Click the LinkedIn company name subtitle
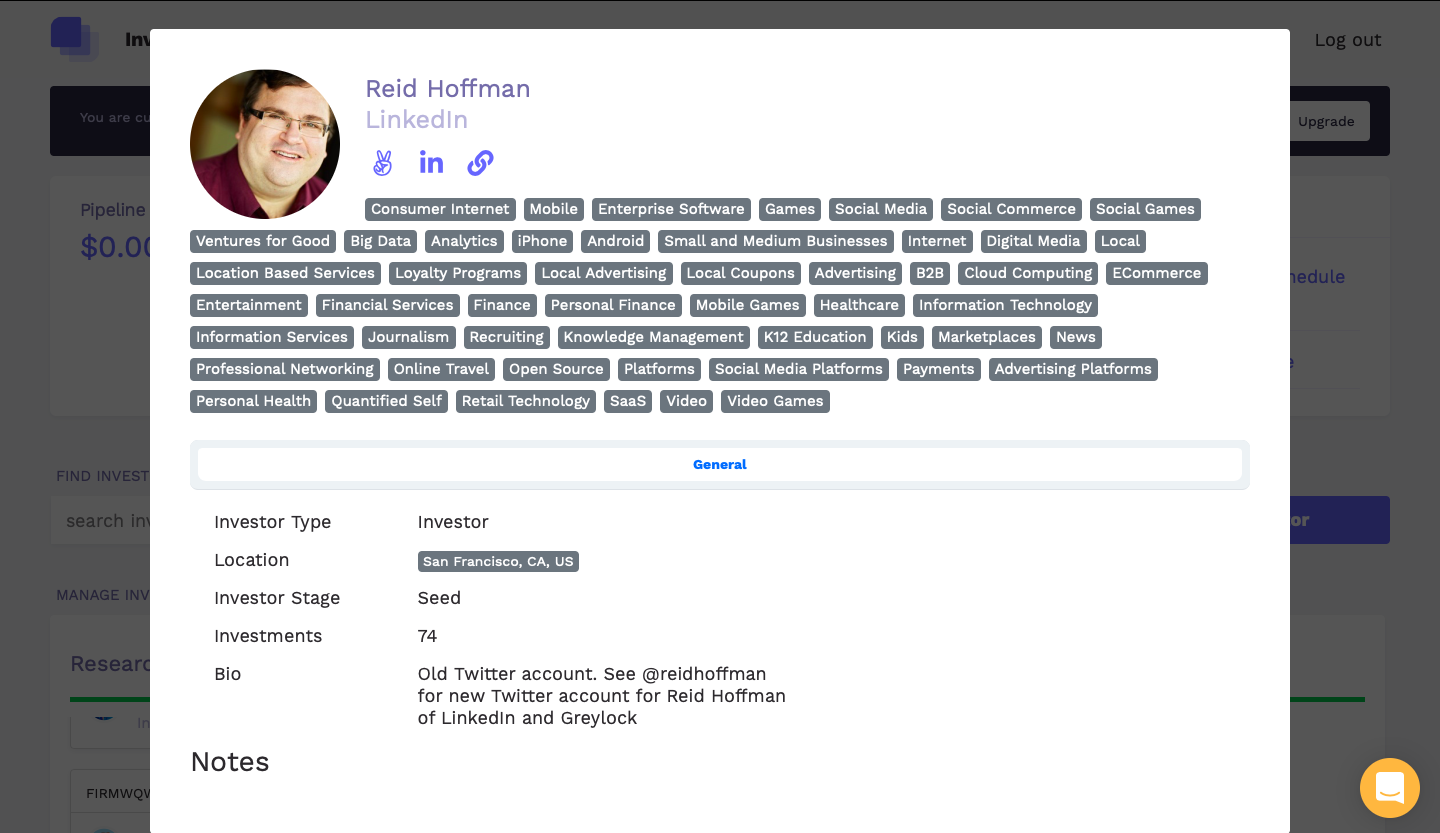 pyautogui.click(x=416, y=120)
